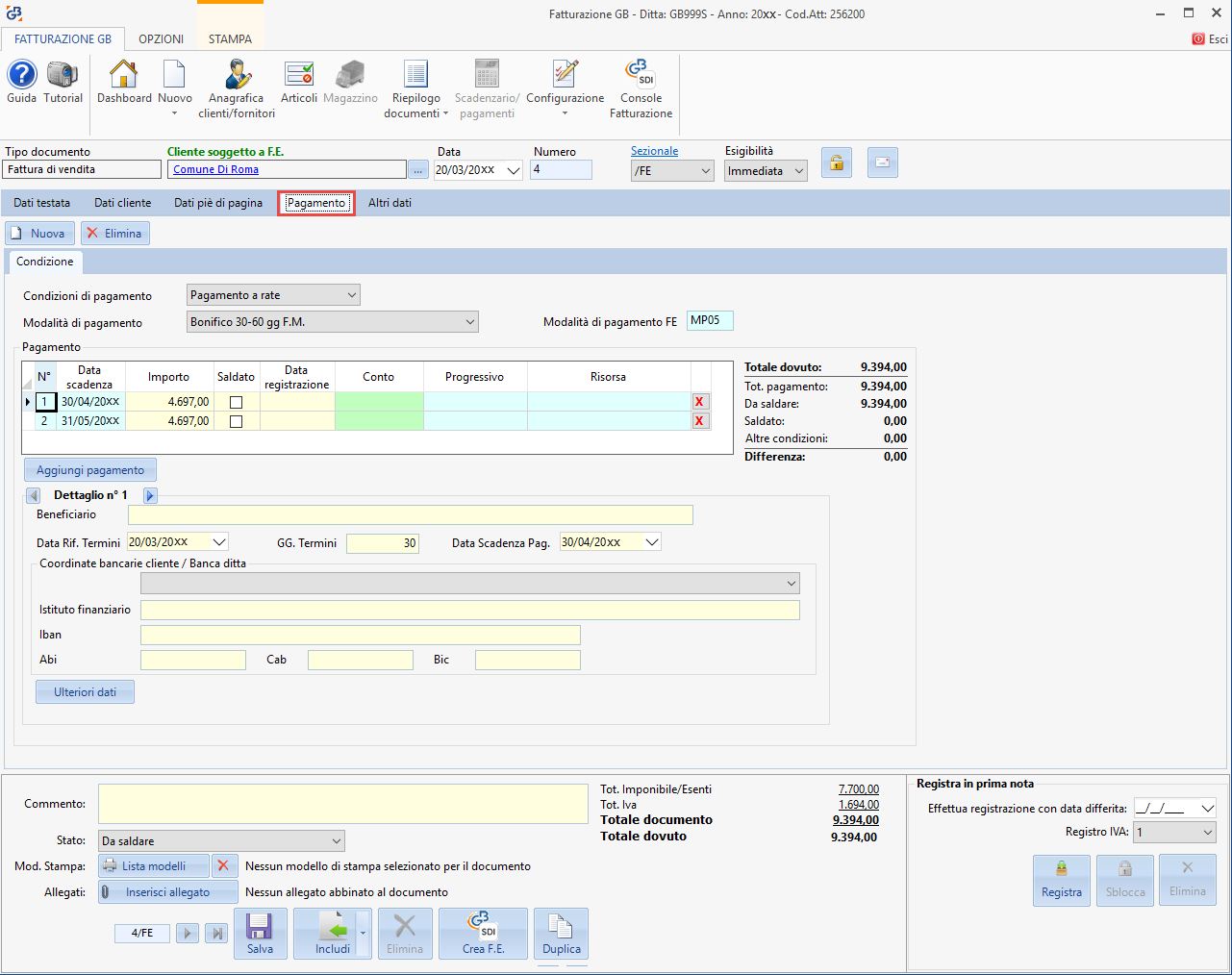This screenshot has height=975, width=1232.
Task: Open the Tutorial camera icon
Action: tap(63, 82)
